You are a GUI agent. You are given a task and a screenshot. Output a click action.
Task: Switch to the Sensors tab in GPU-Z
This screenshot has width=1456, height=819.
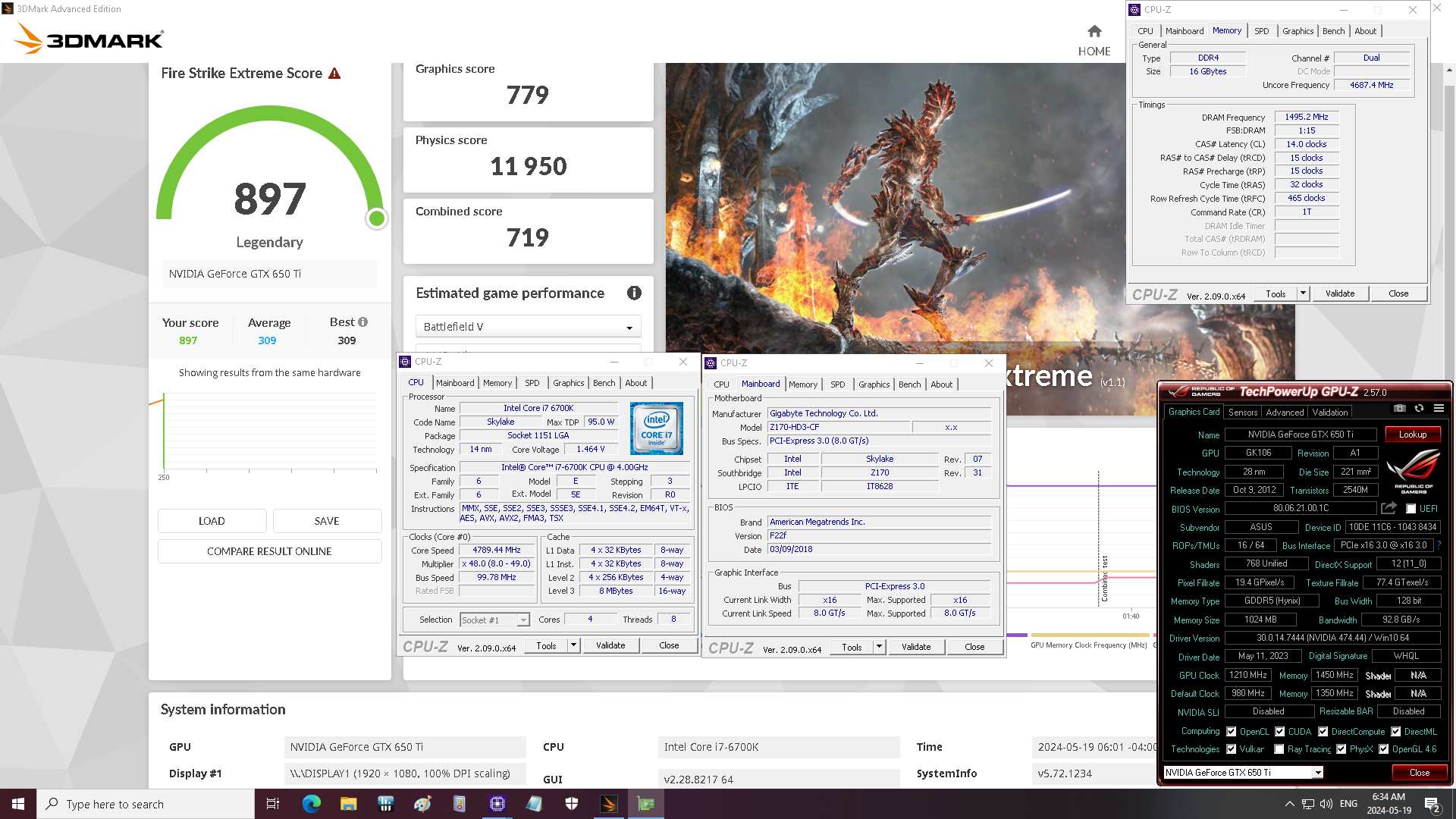pyautogui.click(x=1243, y=413)
